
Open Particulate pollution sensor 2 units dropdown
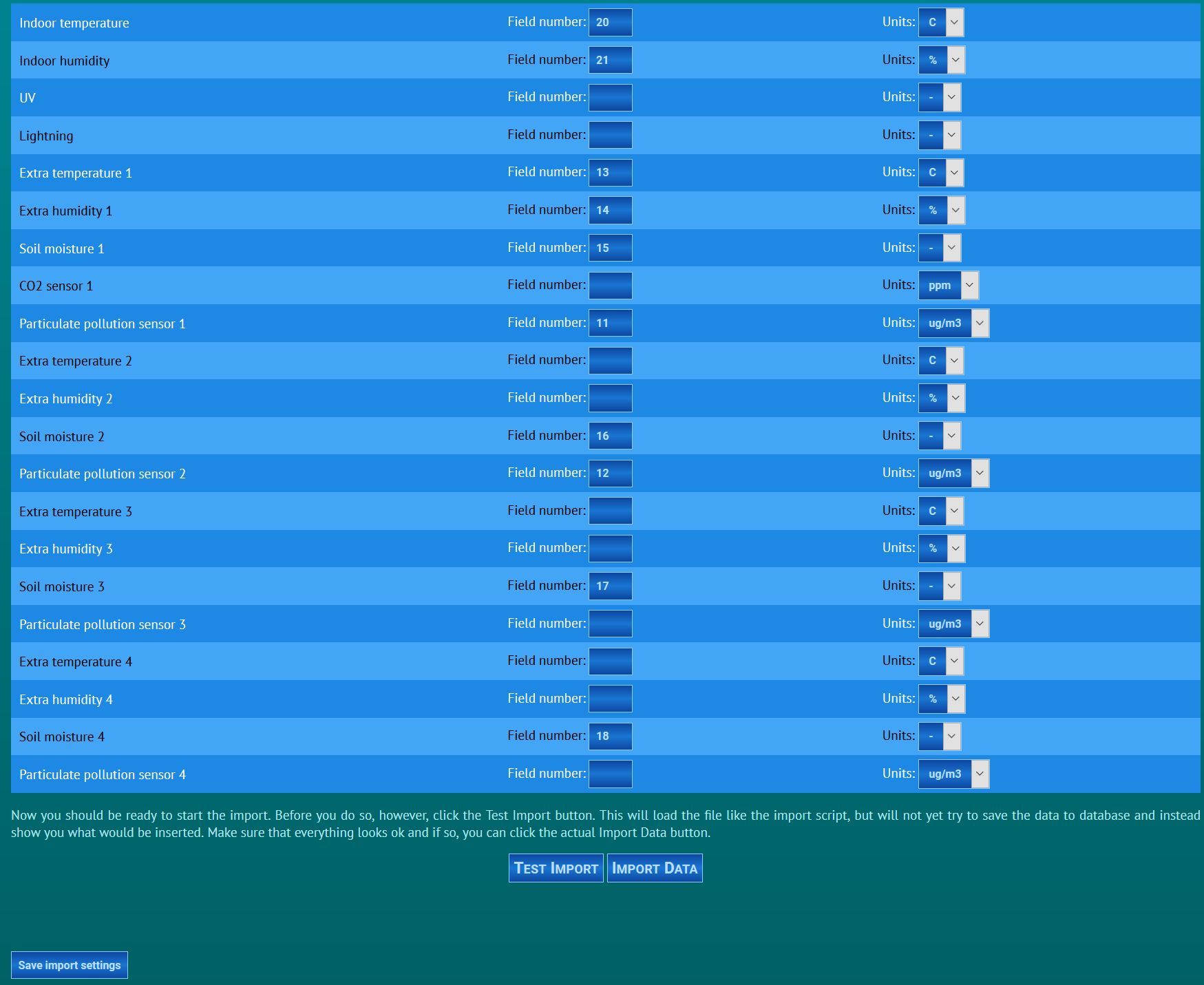954,473
